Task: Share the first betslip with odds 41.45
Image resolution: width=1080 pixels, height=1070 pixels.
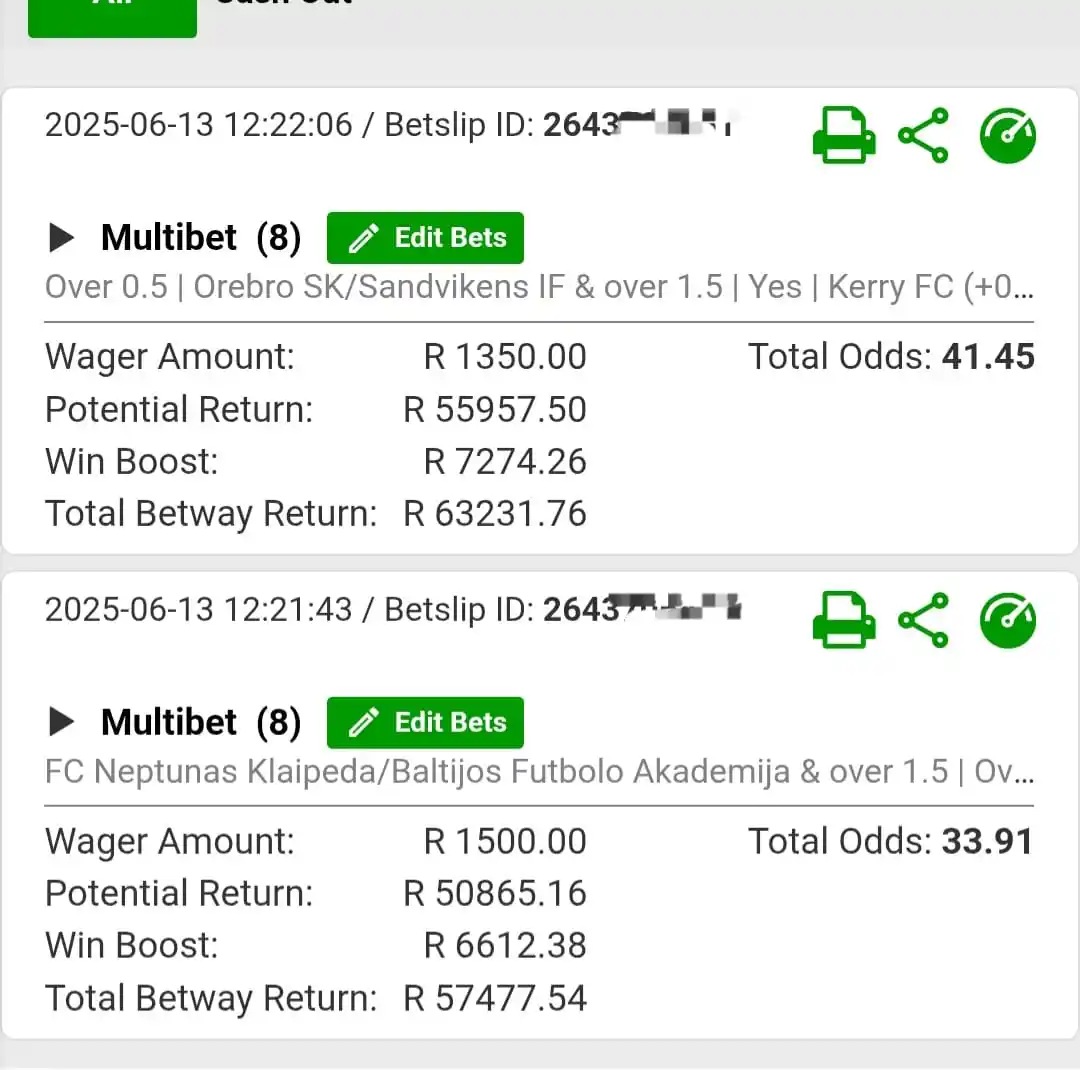Action: pyautogui.click(x=924, y=135)
